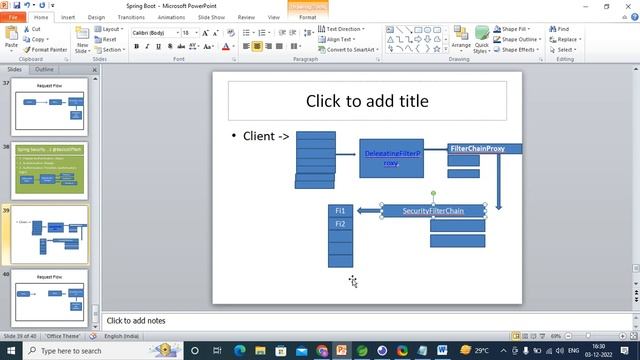Open the Section dropdown

[110, 49]
